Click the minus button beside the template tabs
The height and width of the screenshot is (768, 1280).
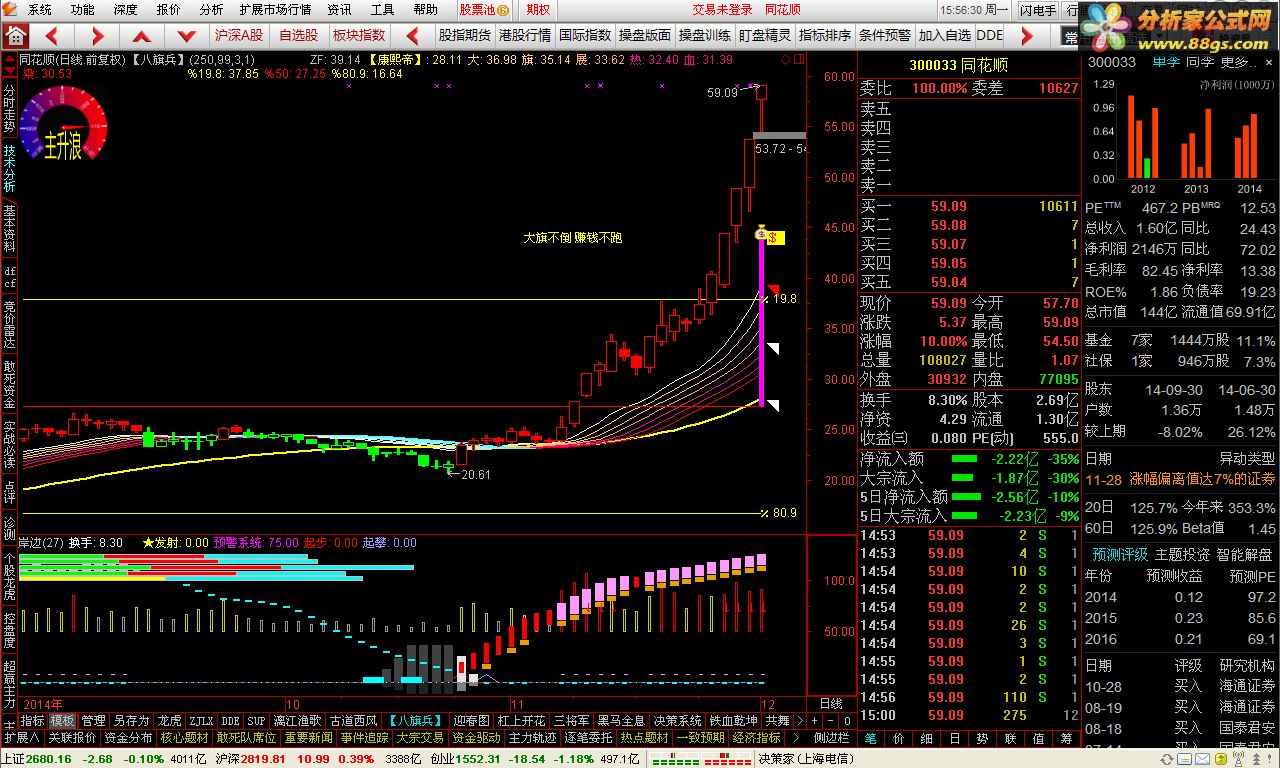point(829,720)
